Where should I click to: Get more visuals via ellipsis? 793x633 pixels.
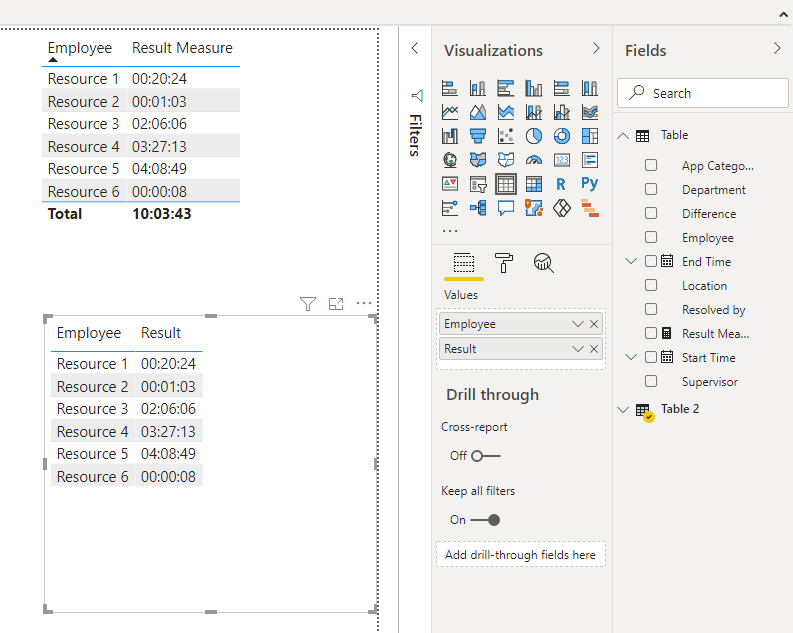pyautogui.click(x=450, y=231)
